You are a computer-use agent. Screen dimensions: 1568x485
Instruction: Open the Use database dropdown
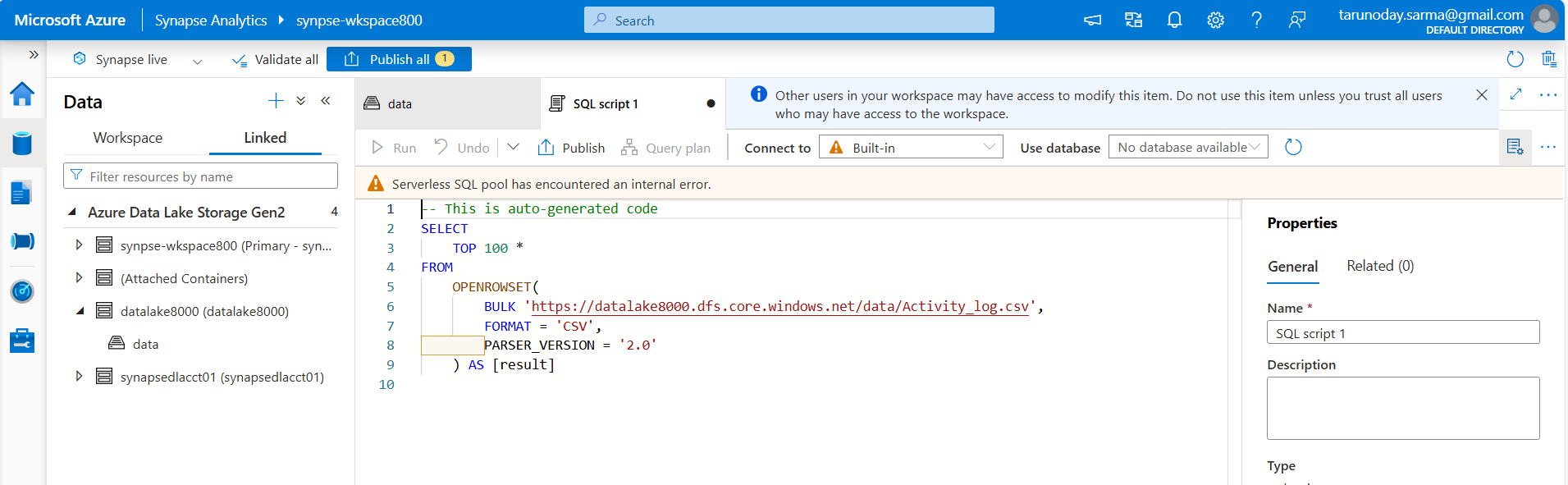1188,147
